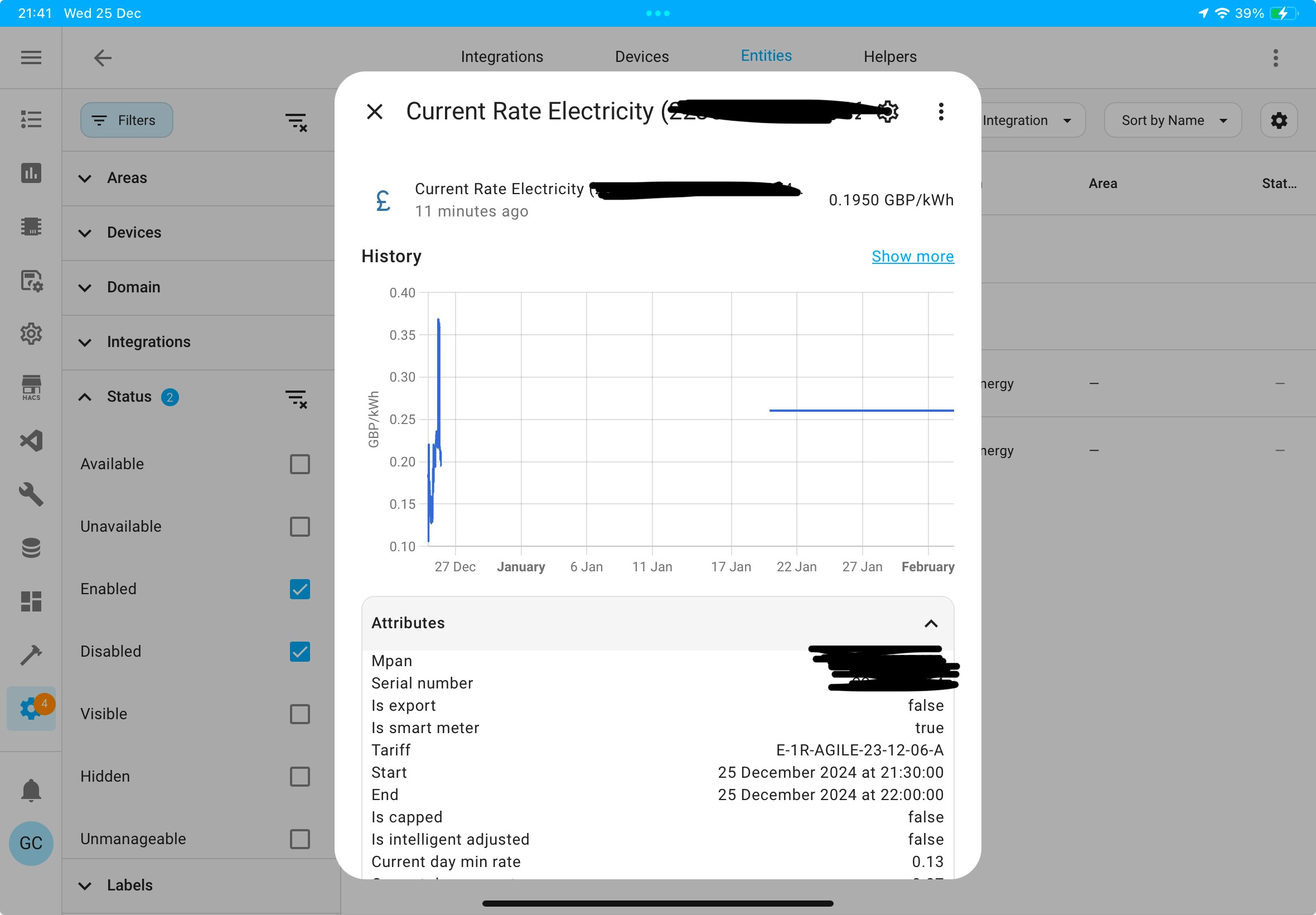
Task: Uncheck the Enabled status checkbox
Action: pyautogui.click(x=299, y=589)
